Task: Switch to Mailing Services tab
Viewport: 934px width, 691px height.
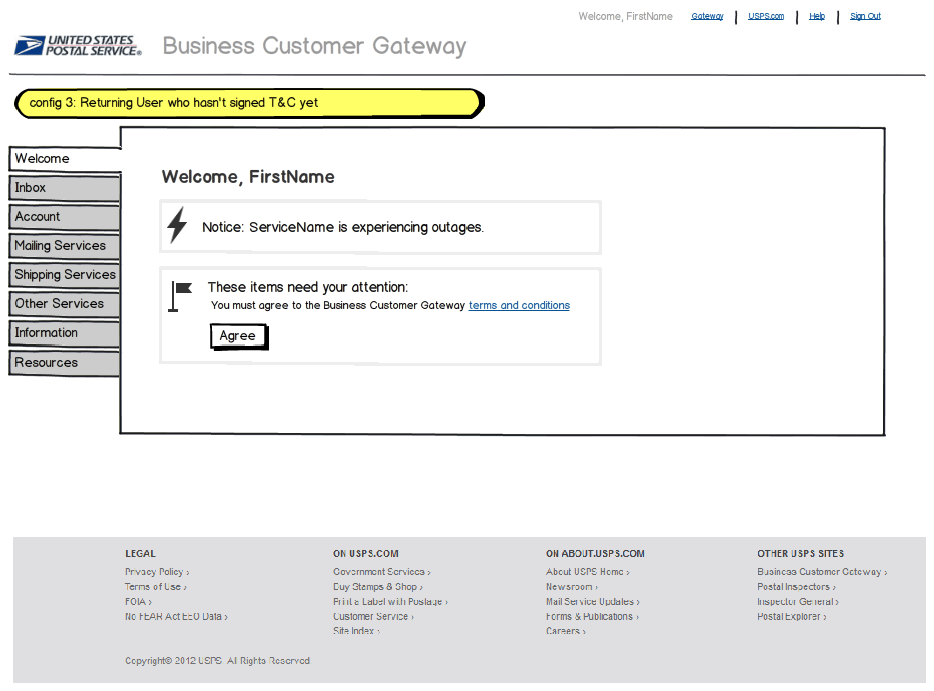Action: pyautogui.click(x=64, y=245)
